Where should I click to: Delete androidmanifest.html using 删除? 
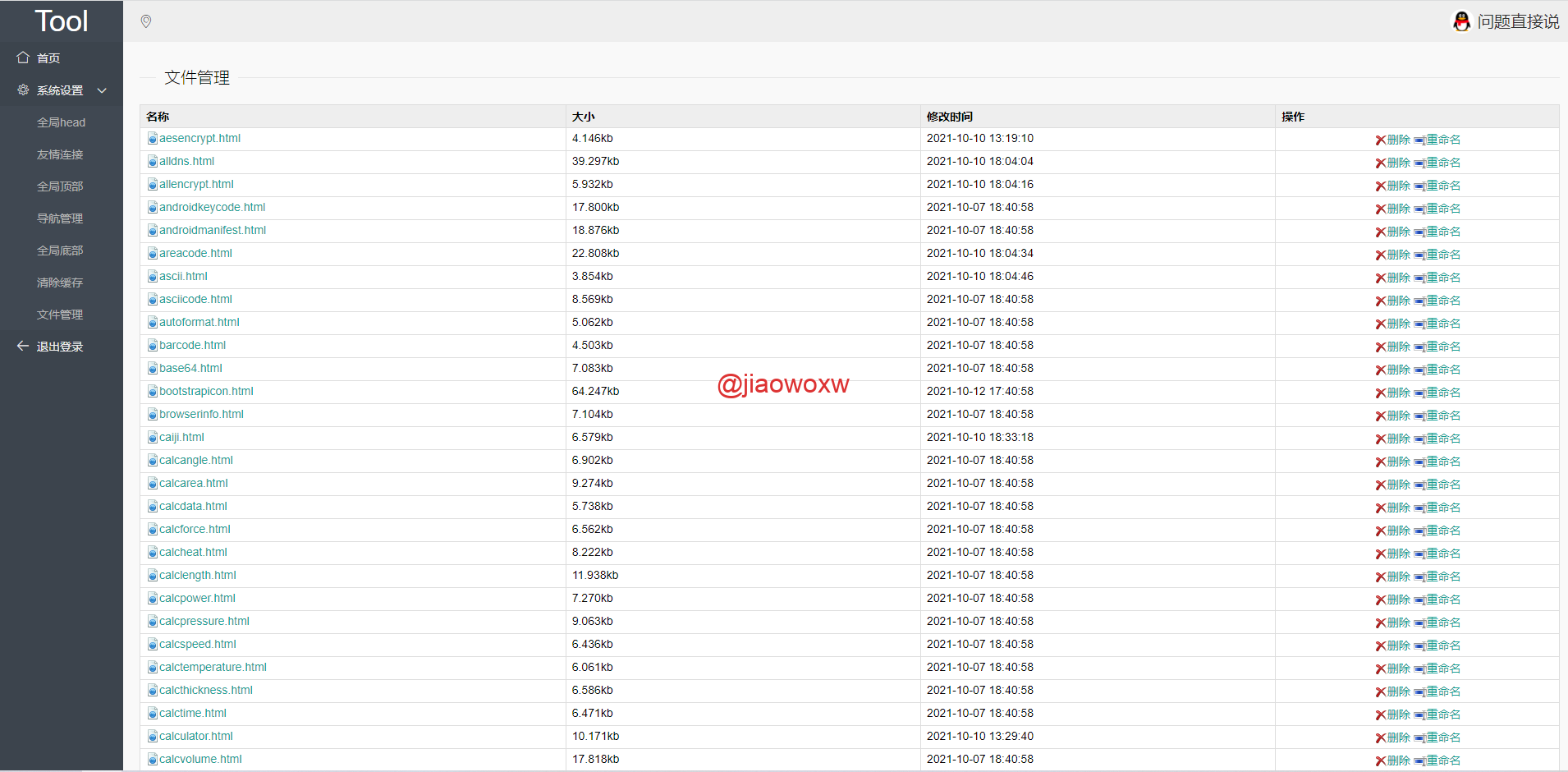coord(1393,232)
